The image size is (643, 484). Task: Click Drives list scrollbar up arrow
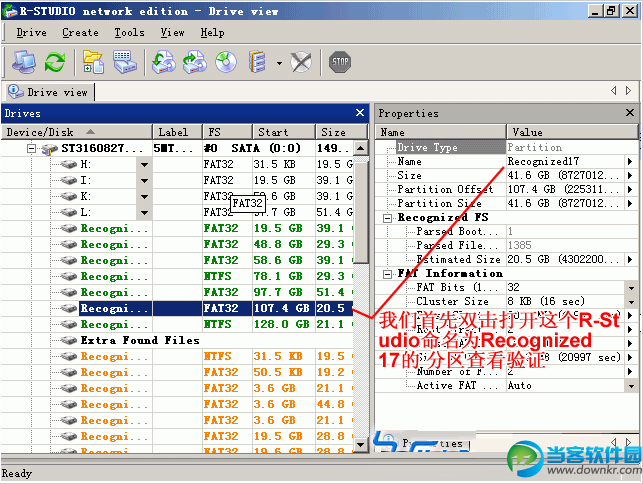[360, 148]
